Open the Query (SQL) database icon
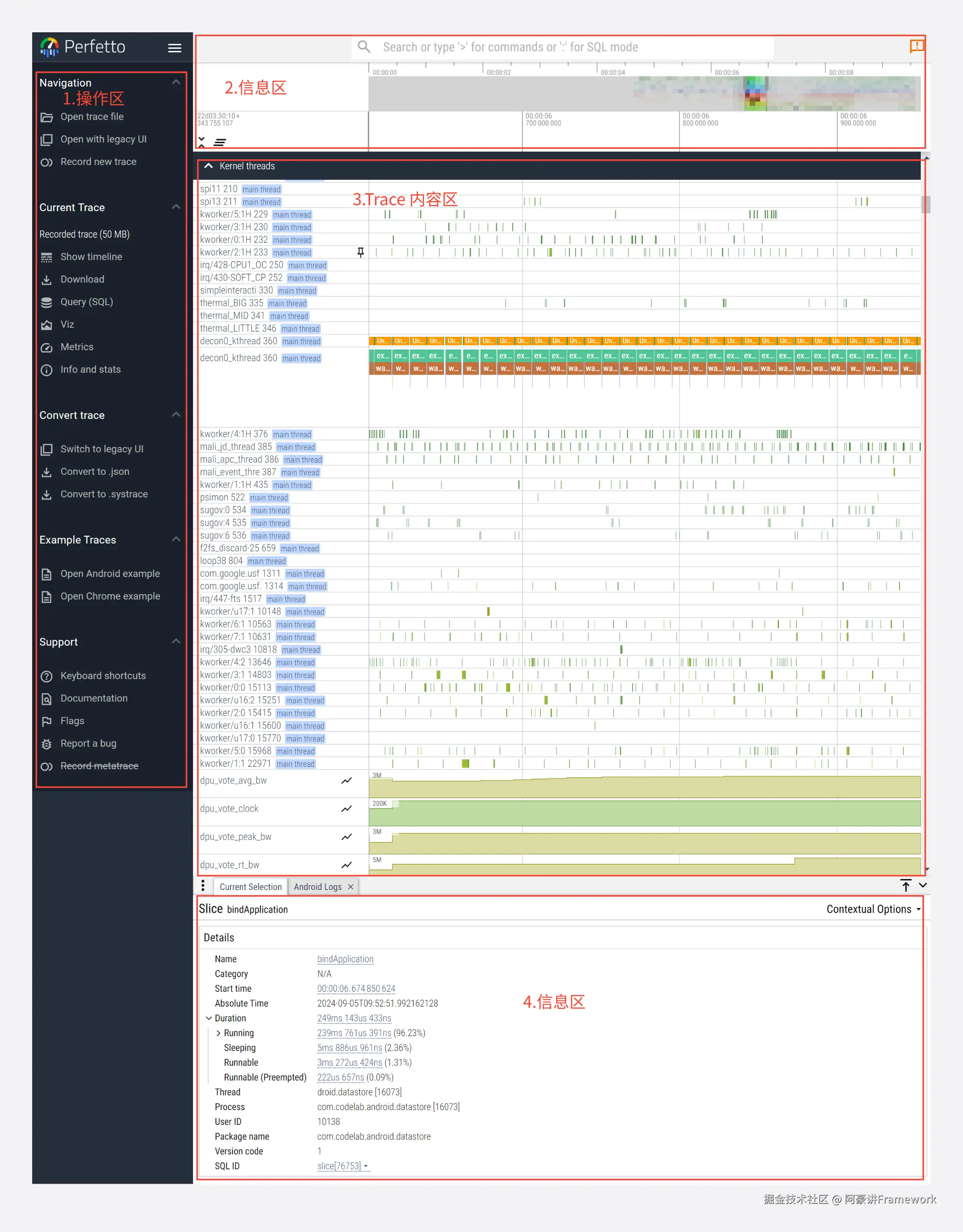 point(47,302)
